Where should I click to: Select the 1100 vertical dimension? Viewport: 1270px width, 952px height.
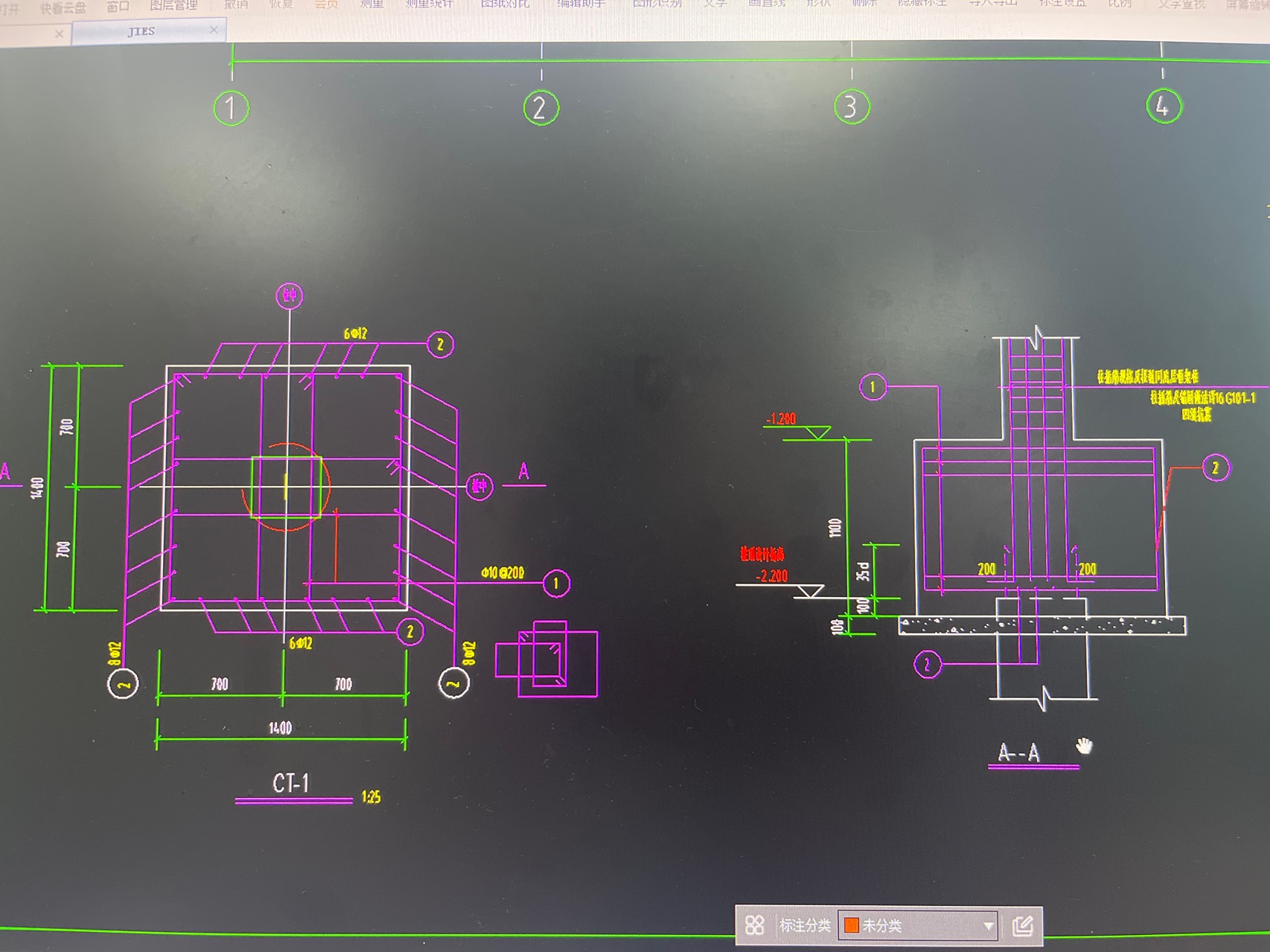click(835, 528)
